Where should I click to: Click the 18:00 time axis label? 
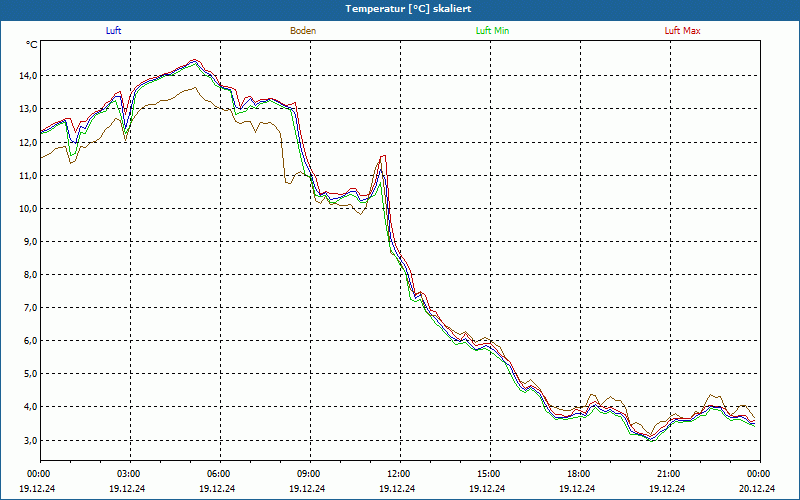[x=580, y=474]
